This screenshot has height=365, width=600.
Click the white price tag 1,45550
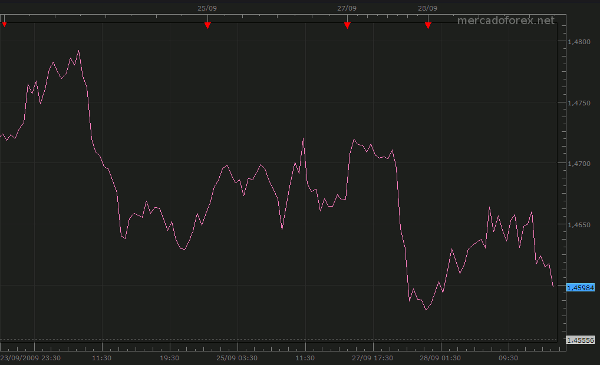point(580,340)
